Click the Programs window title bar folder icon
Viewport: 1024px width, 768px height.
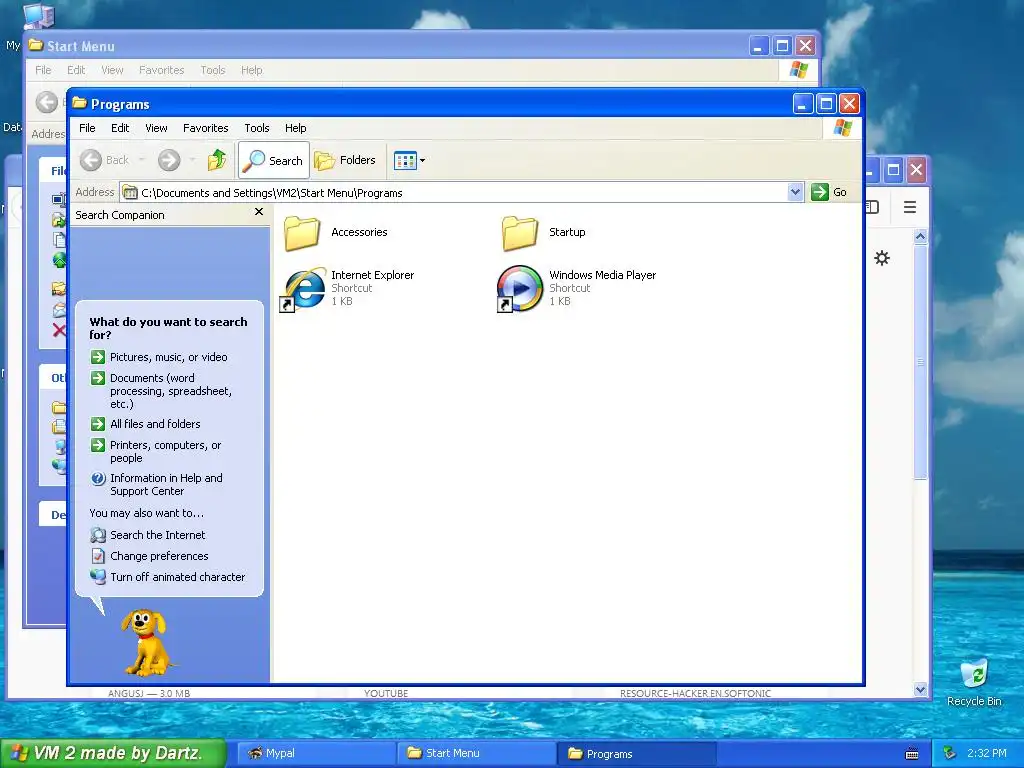pos(80,103)
